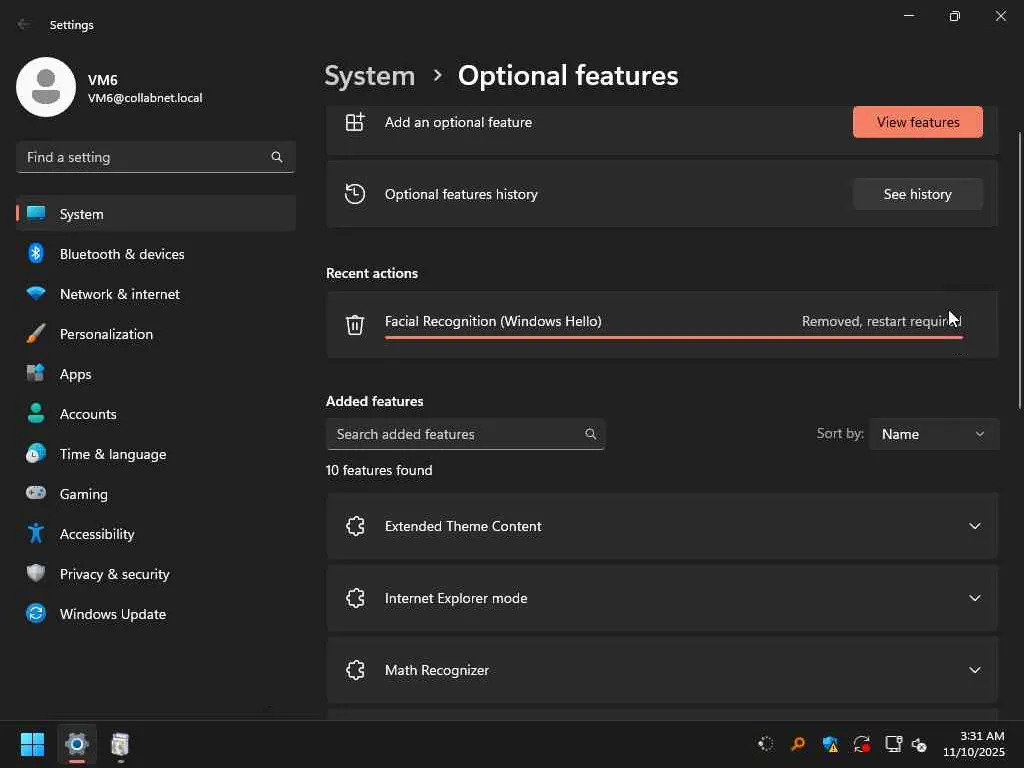
Task: Open the Time & language section
Action: click(113, 454)
